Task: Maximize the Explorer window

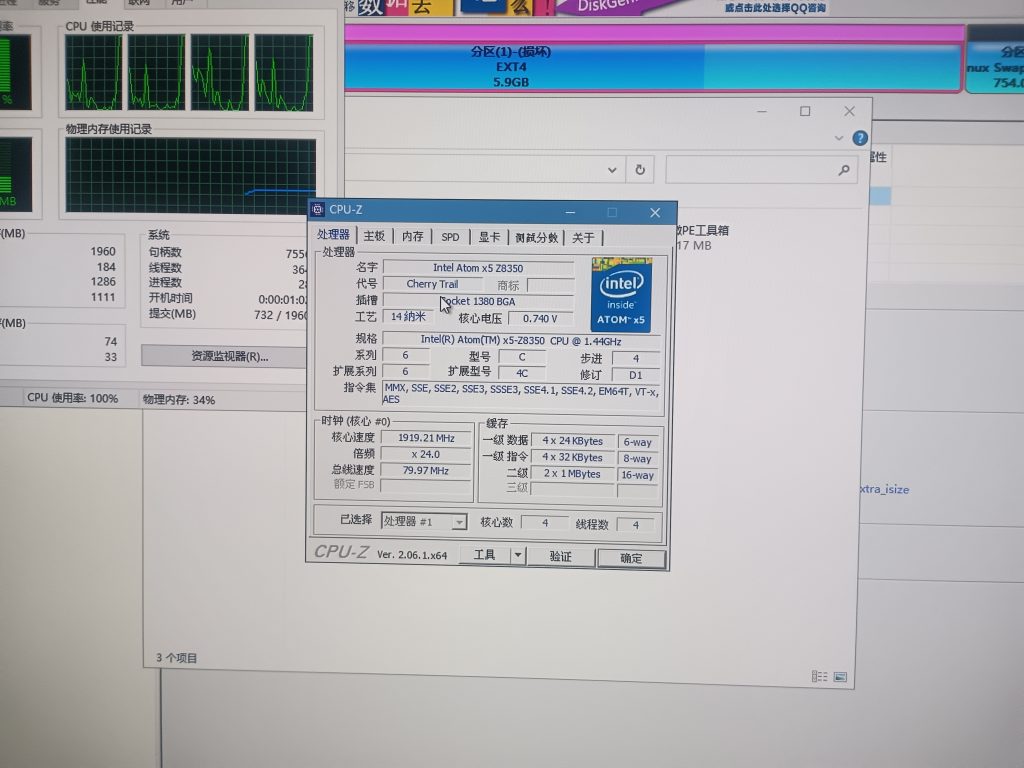Action: 805,111
